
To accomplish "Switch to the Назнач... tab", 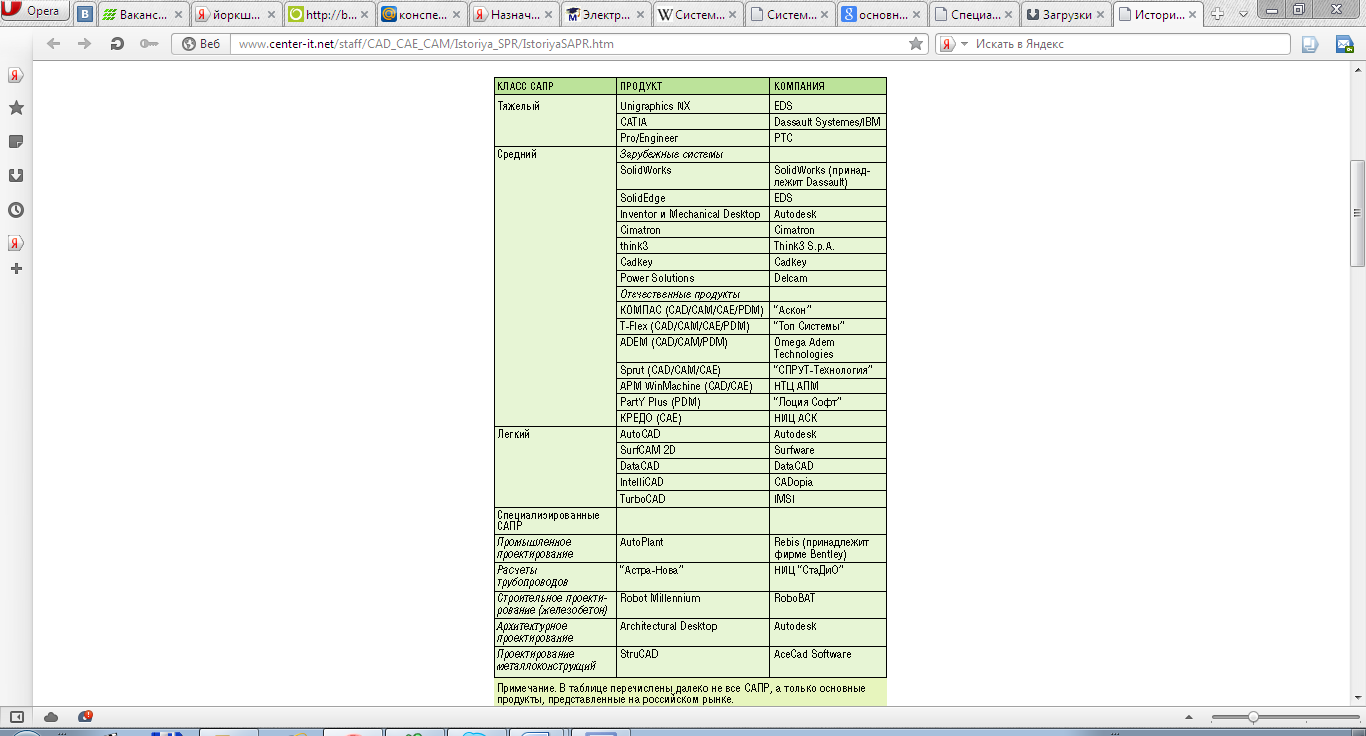I will click(514, 15).
